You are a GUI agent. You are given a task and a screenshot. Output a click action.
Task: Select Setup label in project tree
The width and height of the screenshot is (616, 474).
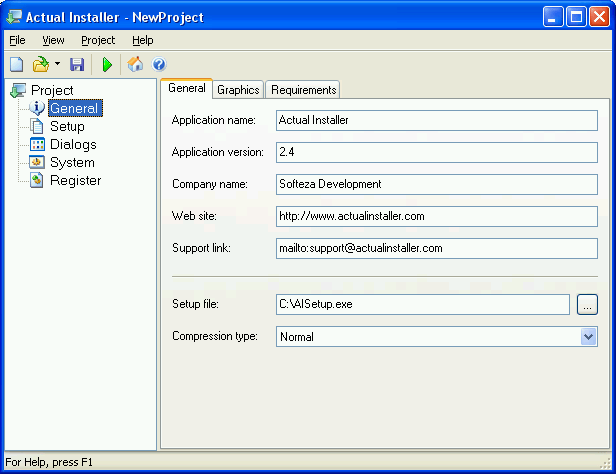tap(67, 126)
